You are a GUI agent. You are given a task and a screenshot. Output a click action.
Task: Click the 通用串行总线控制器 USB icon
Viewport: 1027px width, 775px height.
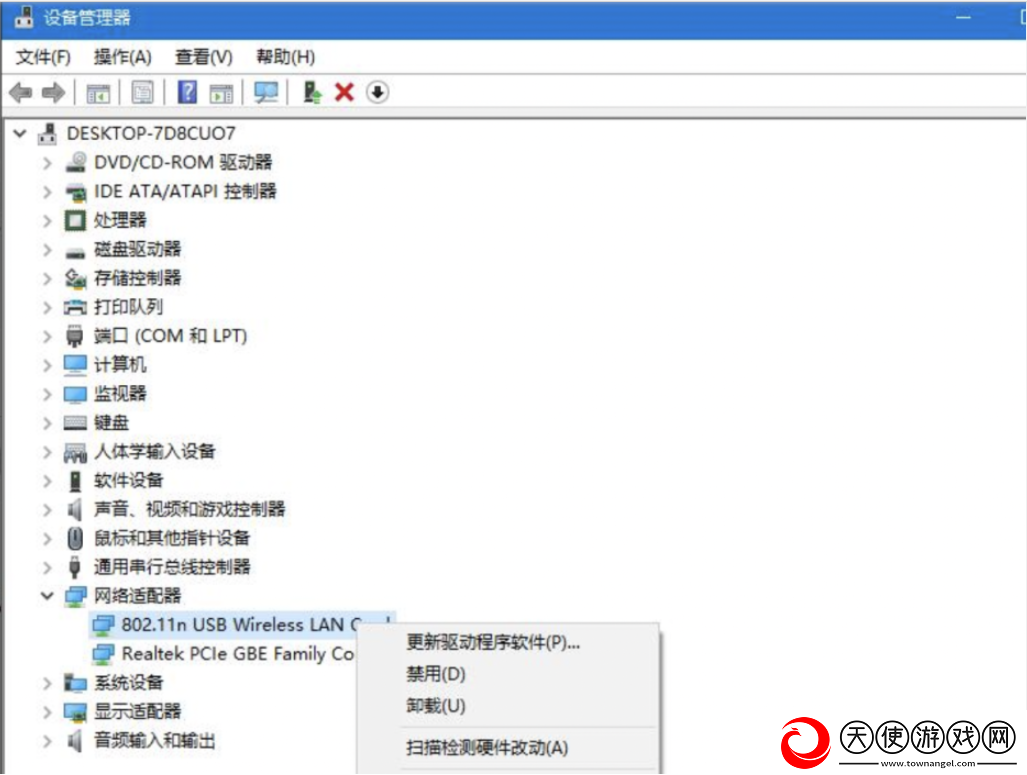[x=75, y=567]
